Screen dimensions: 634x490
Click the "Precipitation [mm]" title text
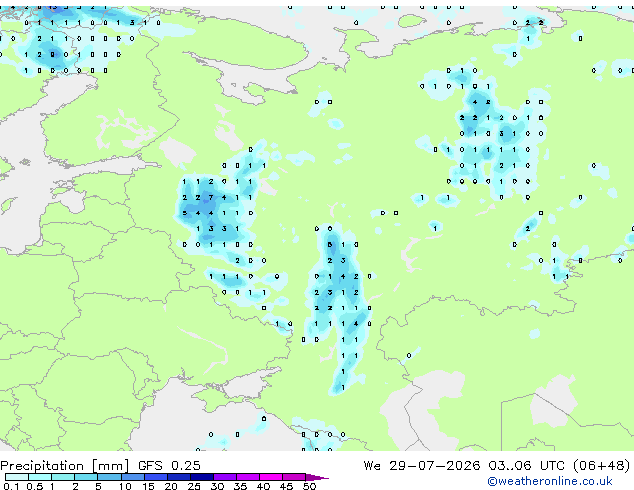(x=65, y=466)
